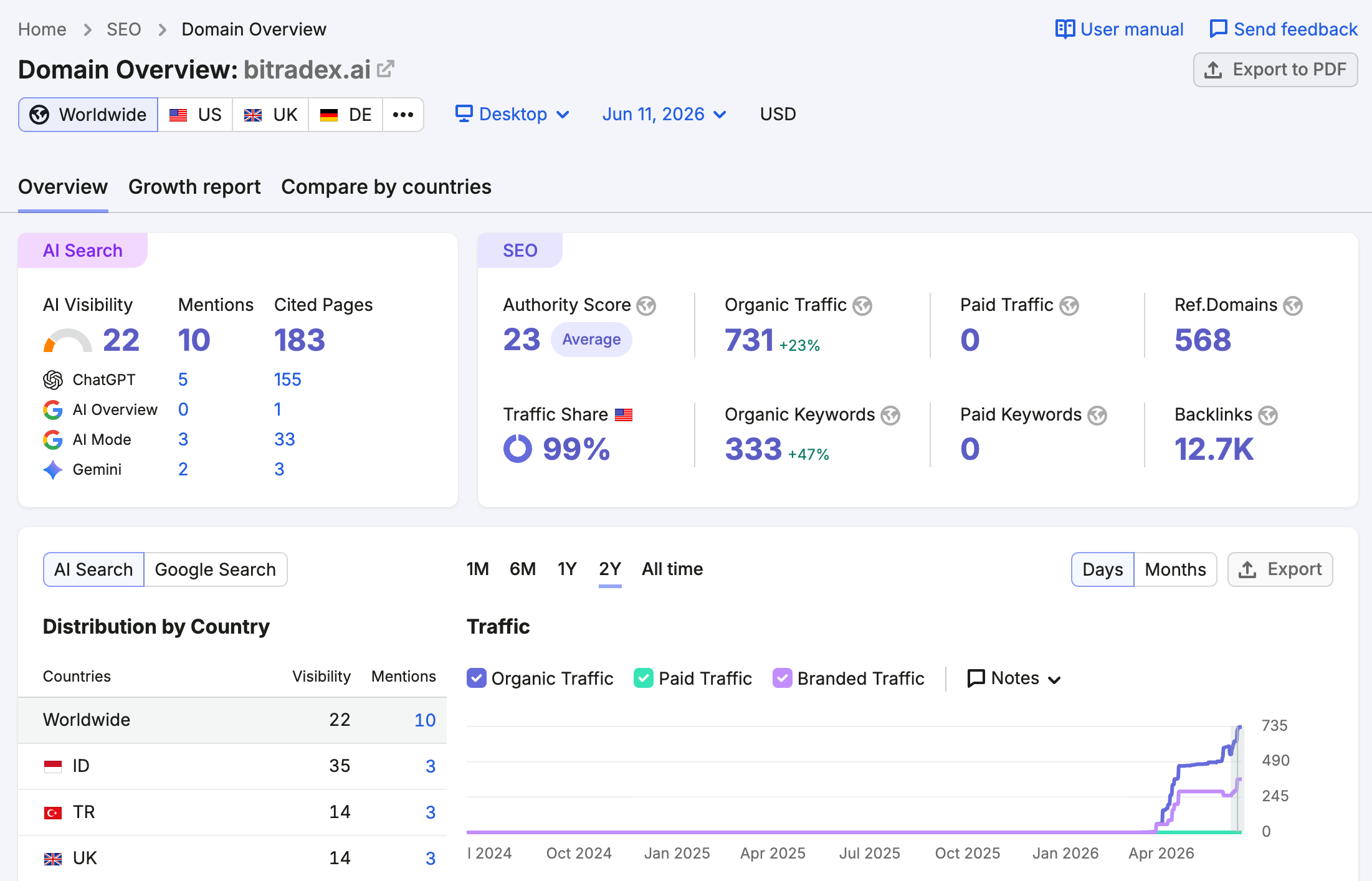Click the Google icon beside AI Mode
Viewport: 1372px width, 881px height.
click(x=53, y=439)
